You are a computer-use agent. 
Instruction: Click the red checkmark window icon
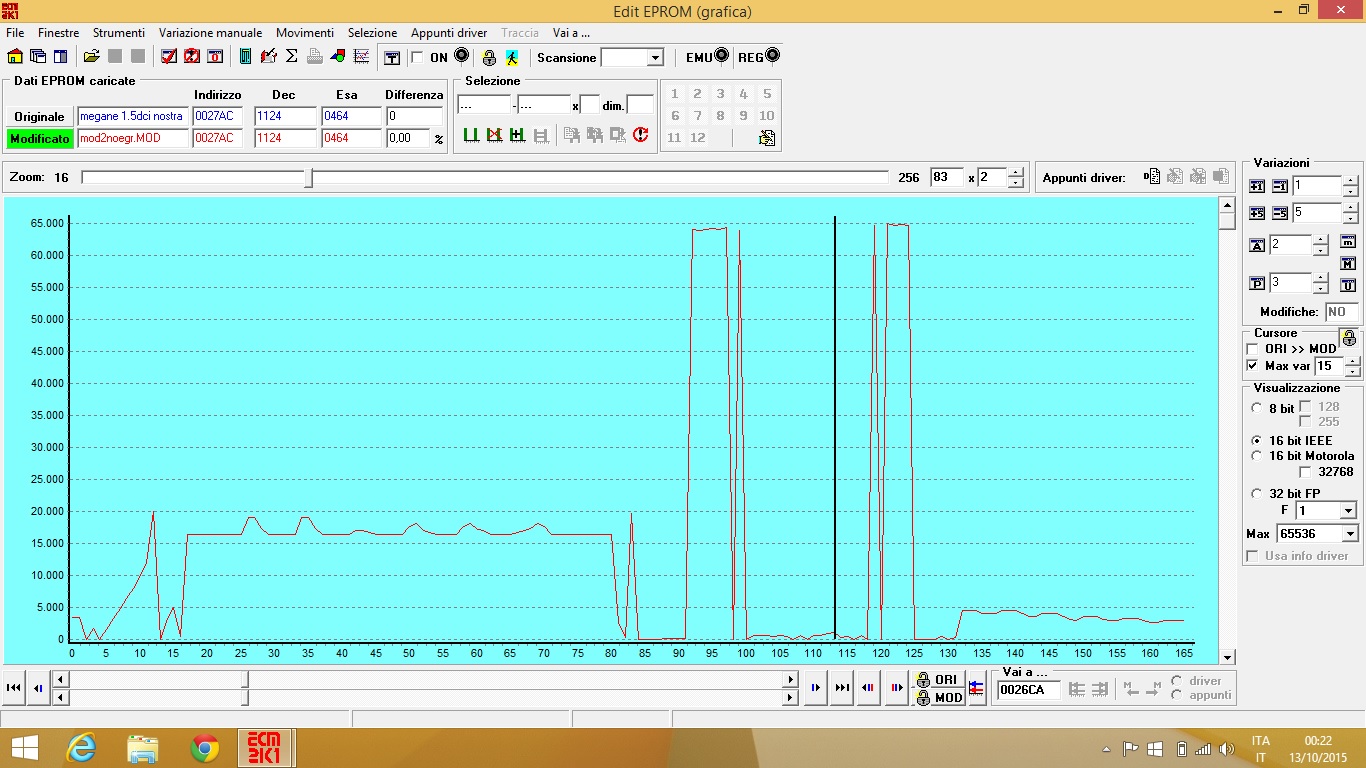pos(169,57)
